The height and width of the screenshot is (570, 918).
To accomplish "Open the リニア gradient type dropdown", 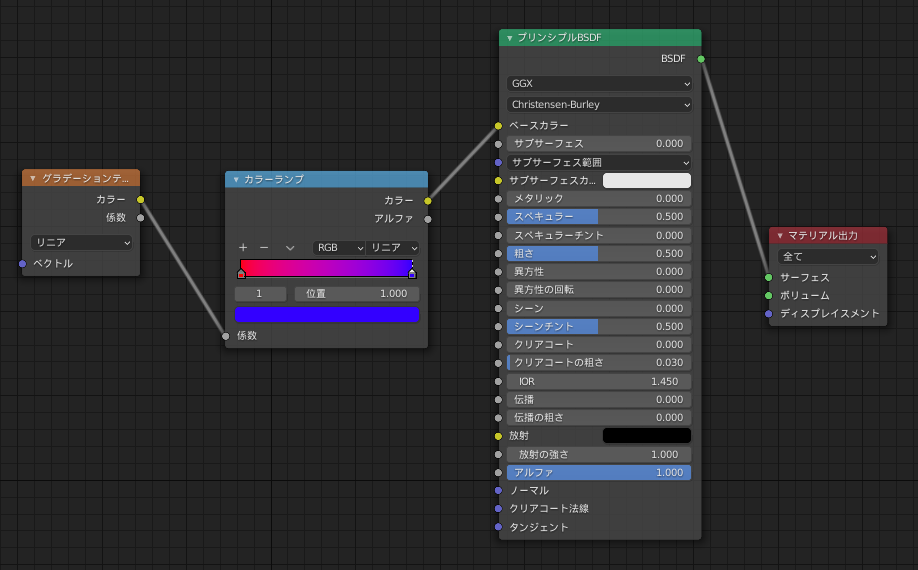I will pyautogui.click(x=81, y=242).
